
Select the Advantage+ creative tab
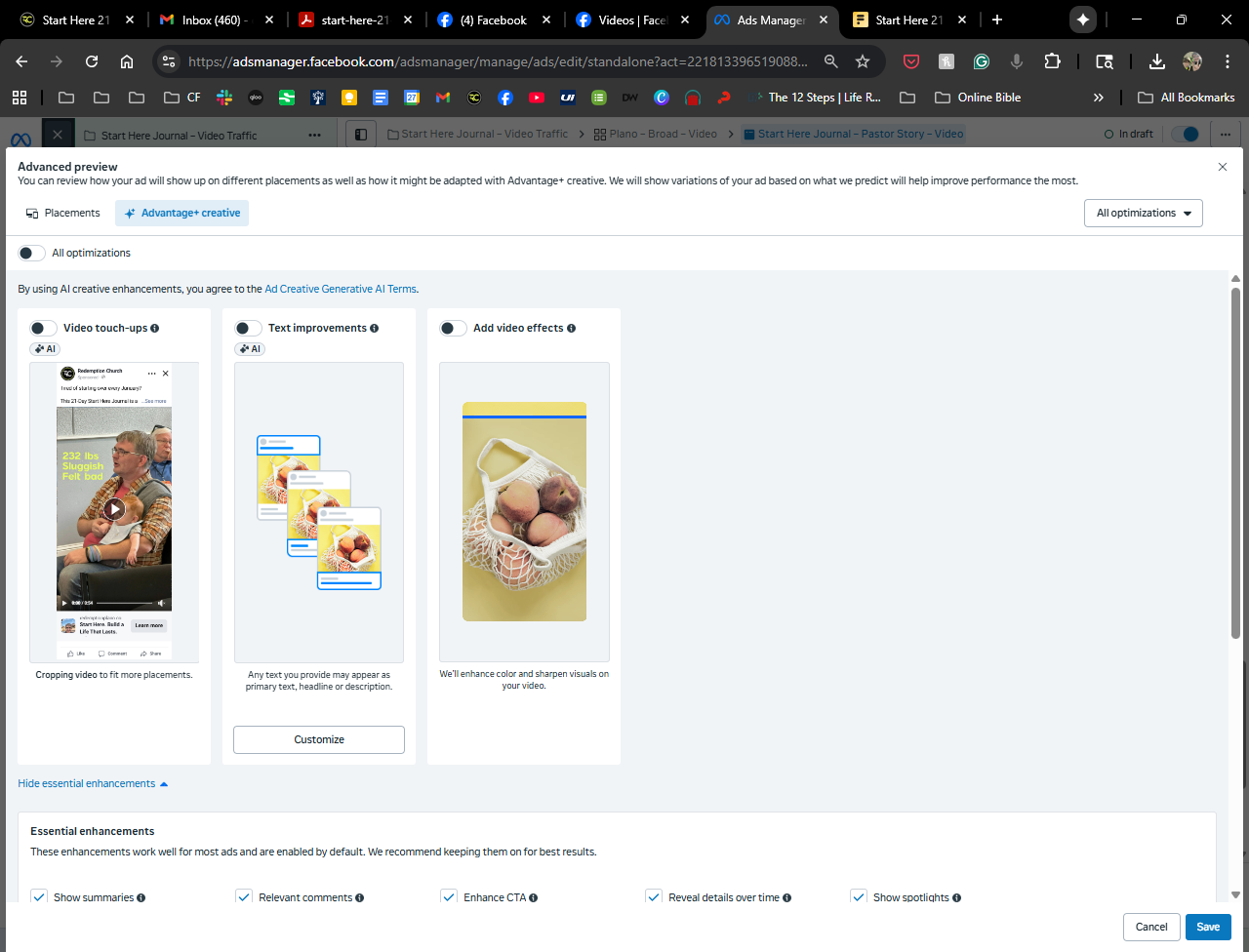[182, 213]
